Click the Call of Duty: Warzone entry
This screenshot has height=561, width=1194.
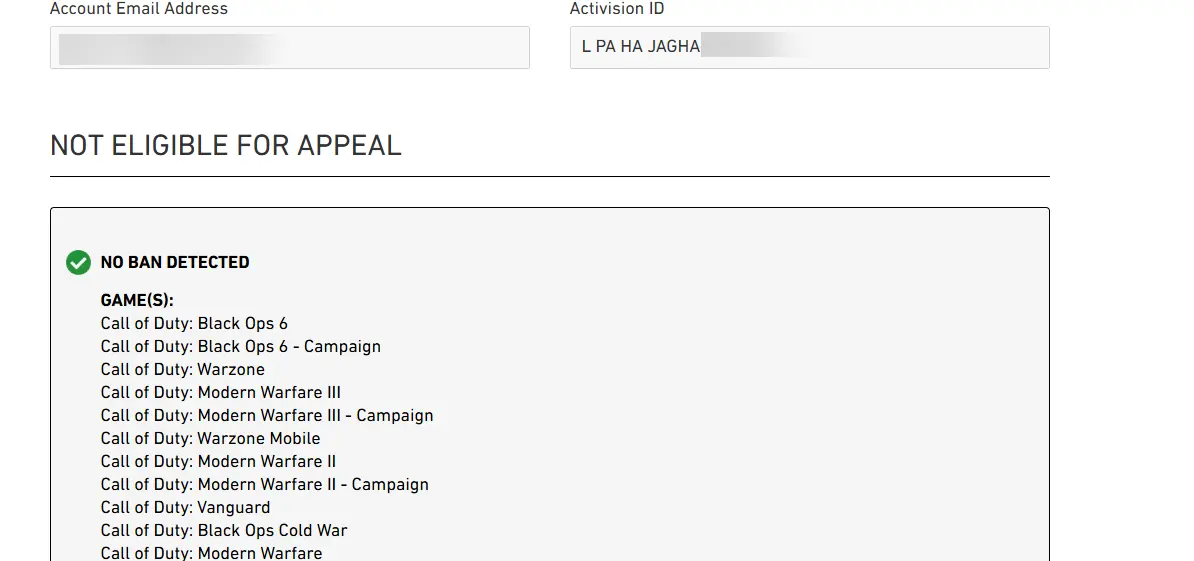tap(183, 369)
